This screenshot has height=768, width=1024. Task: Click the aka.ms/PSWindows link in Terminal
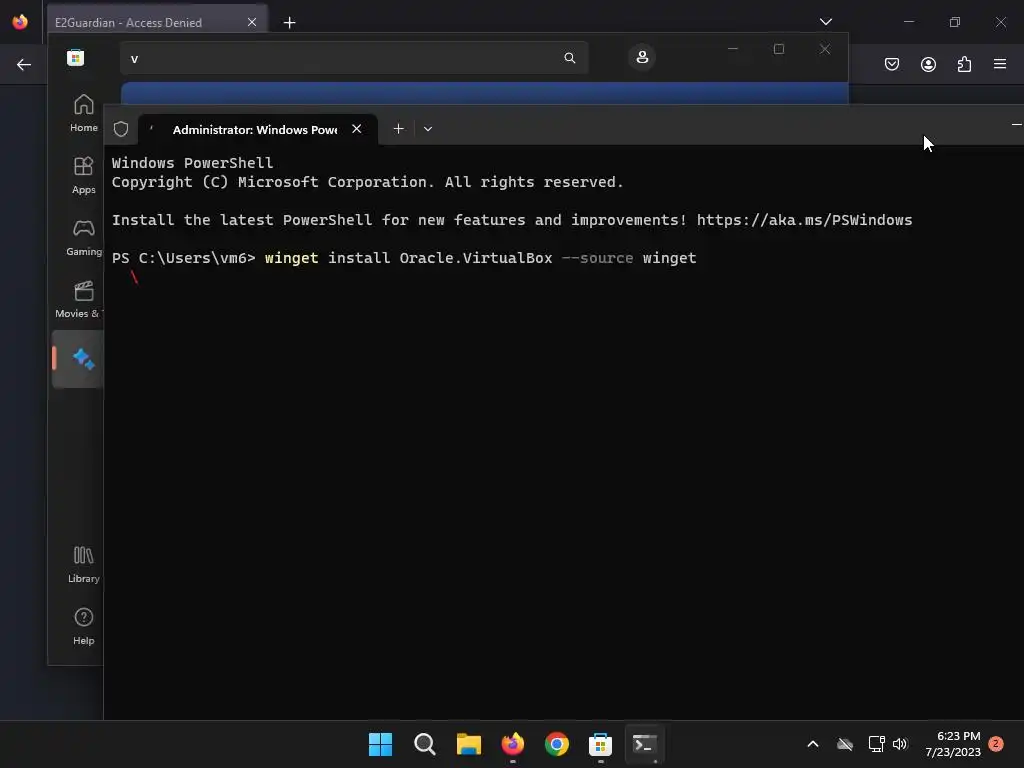coord(804,220)
